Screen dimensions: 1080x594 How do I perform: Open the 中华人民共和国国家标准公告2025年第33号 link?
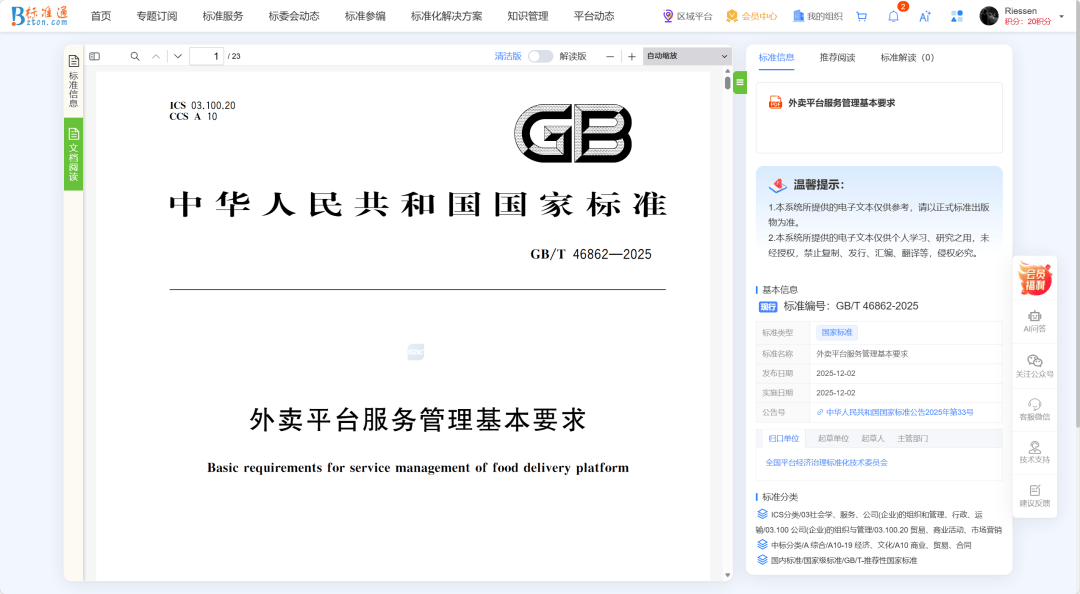(899, 412)
